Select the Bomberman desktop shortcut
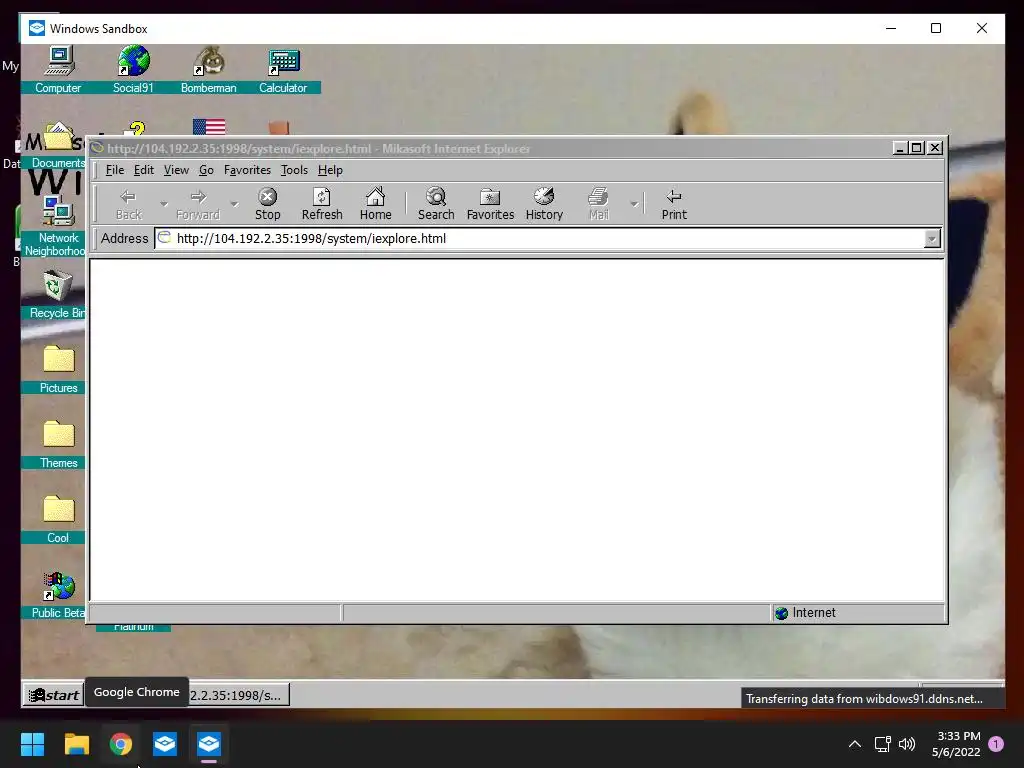Screen dimensions: 1024x768 (208, 69)
